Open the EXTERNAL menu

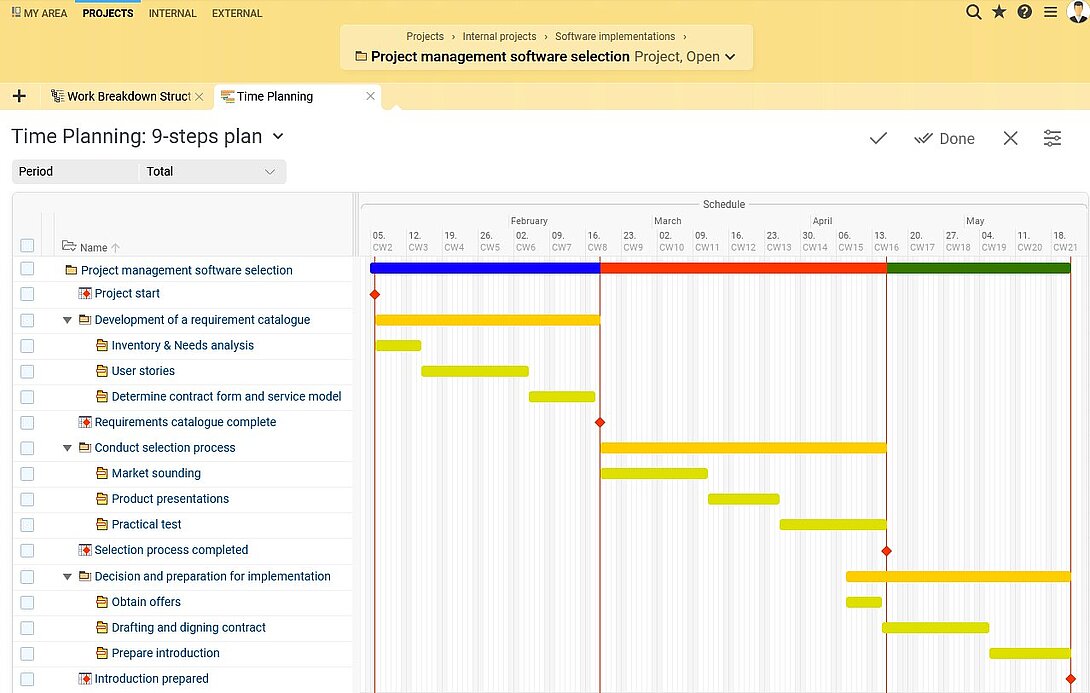point(237,13)
